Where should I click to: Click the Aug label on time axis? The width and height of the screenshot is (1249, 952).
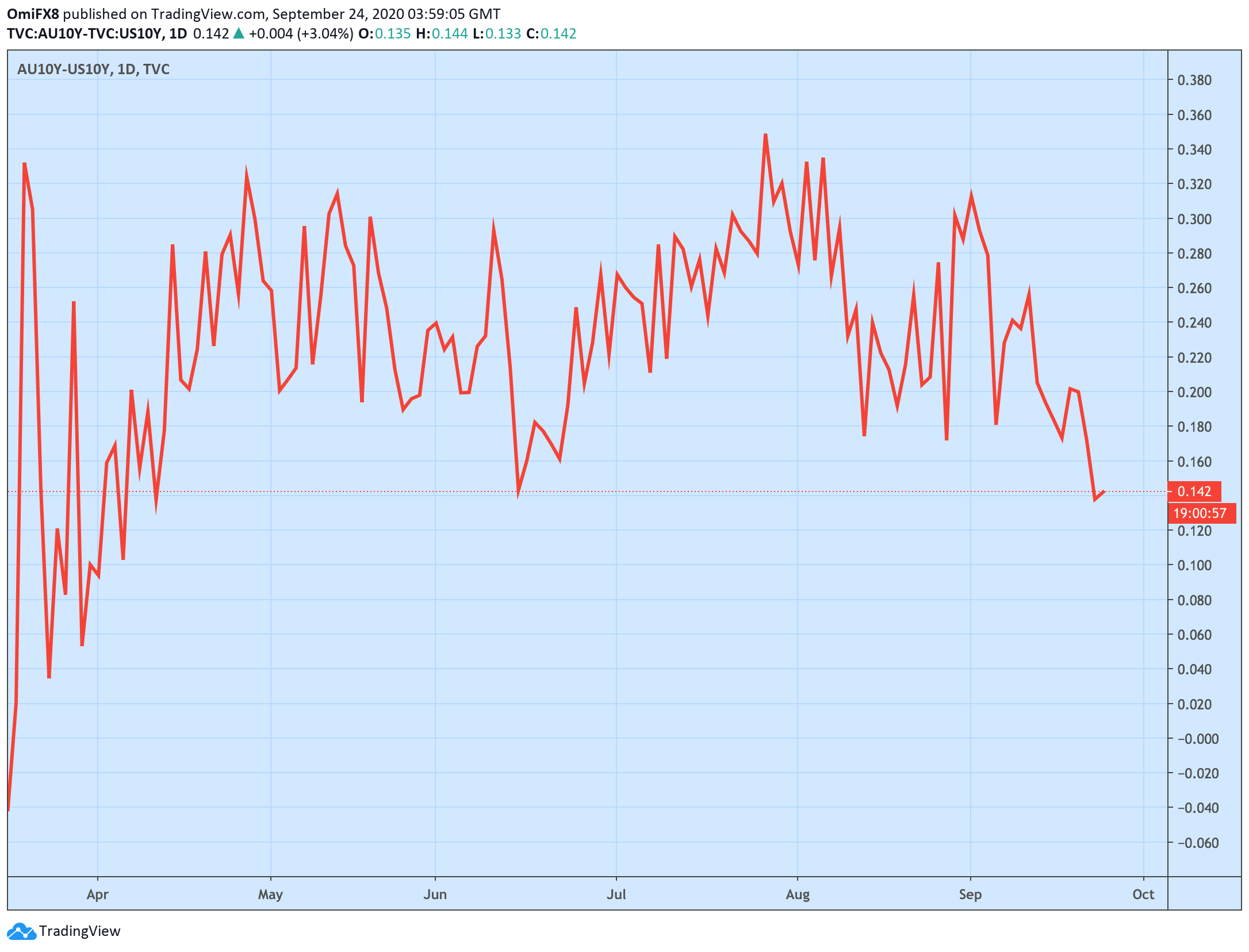[x=798, y=895]
